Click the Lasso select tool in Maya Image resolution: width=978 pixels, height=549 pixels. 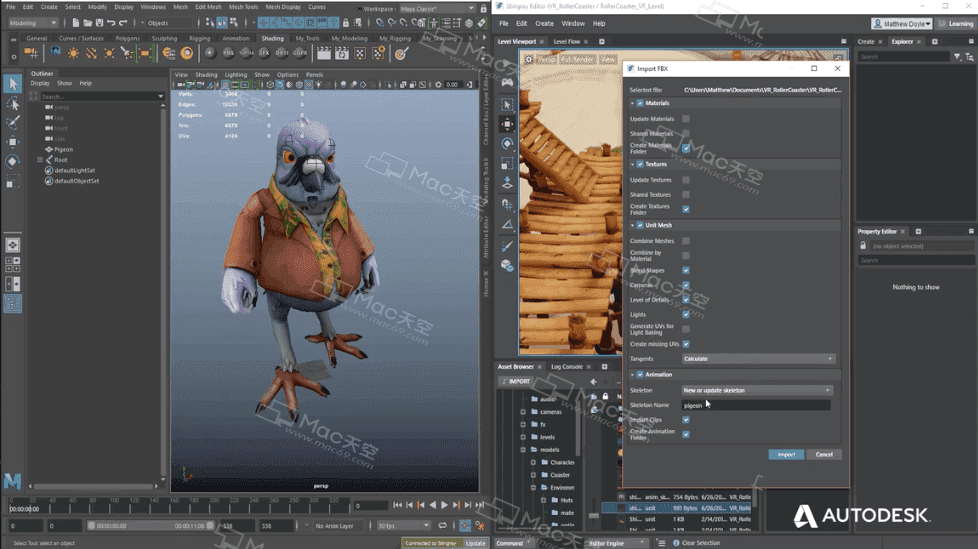tap(12, 104)
